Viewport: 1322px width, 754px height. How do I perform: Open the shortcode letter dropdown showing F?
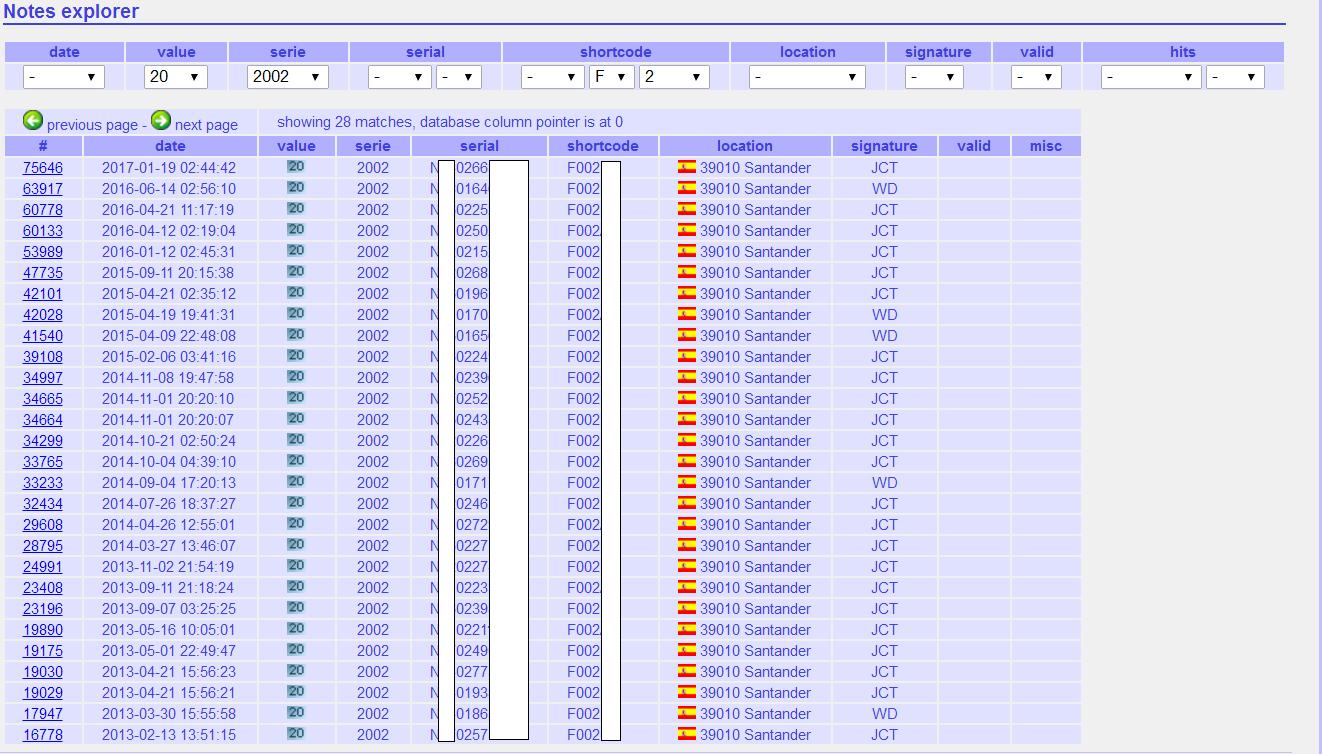(x=611, y=76)
